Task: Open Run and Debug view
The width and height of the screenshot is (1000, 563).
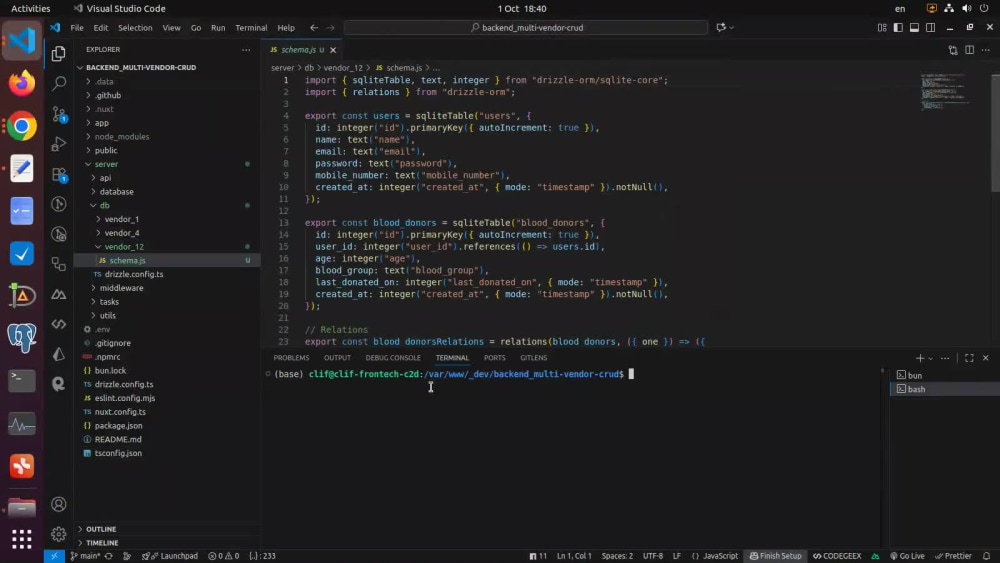Action: pos(59,143)
